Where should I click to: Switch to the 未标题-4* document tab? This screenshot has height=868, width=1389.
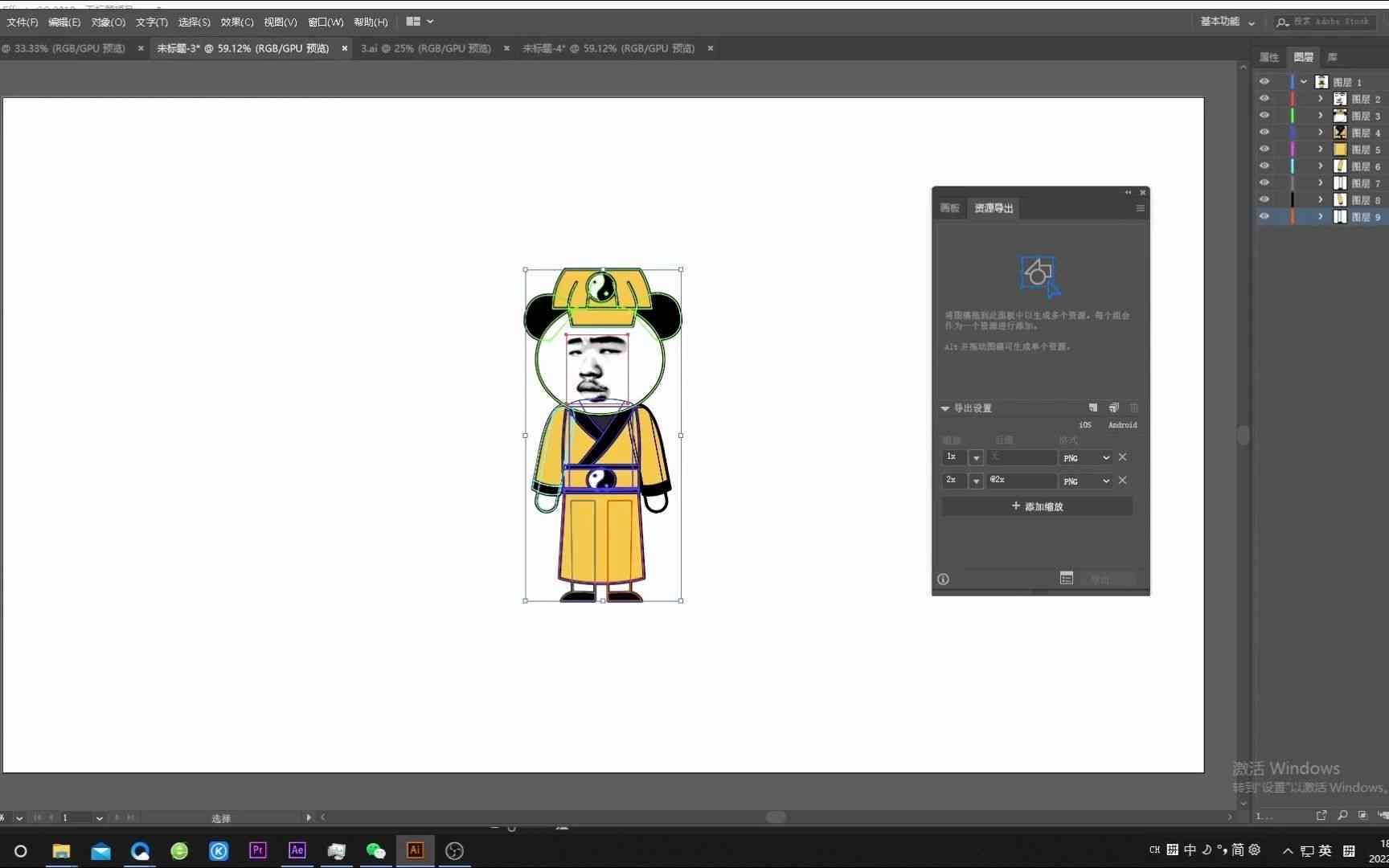[x=608, y=48]
